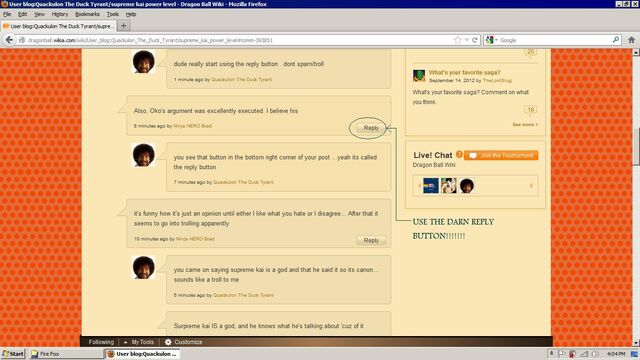Click the bookmark star icon in address bar
The image size is (640, 360).
458,40
